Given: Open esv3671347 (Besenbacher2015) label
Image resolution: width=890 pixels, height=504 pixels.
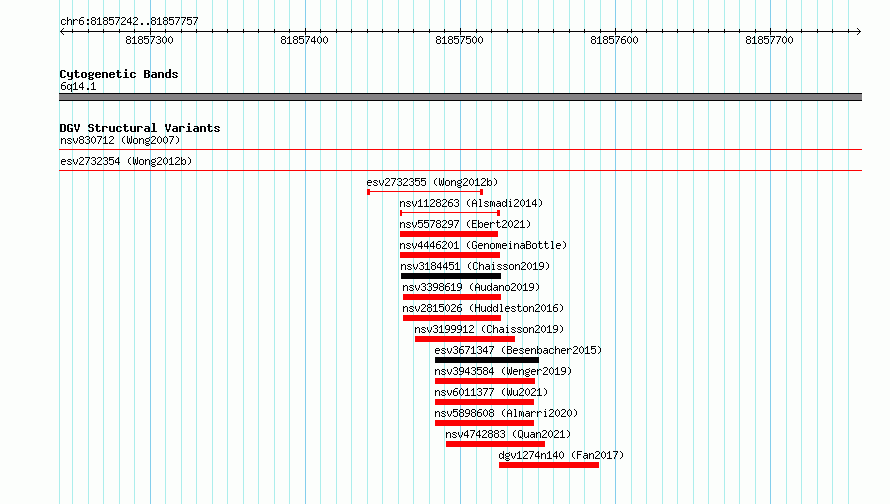Looking at the screenshot, I should click(518, 350).
